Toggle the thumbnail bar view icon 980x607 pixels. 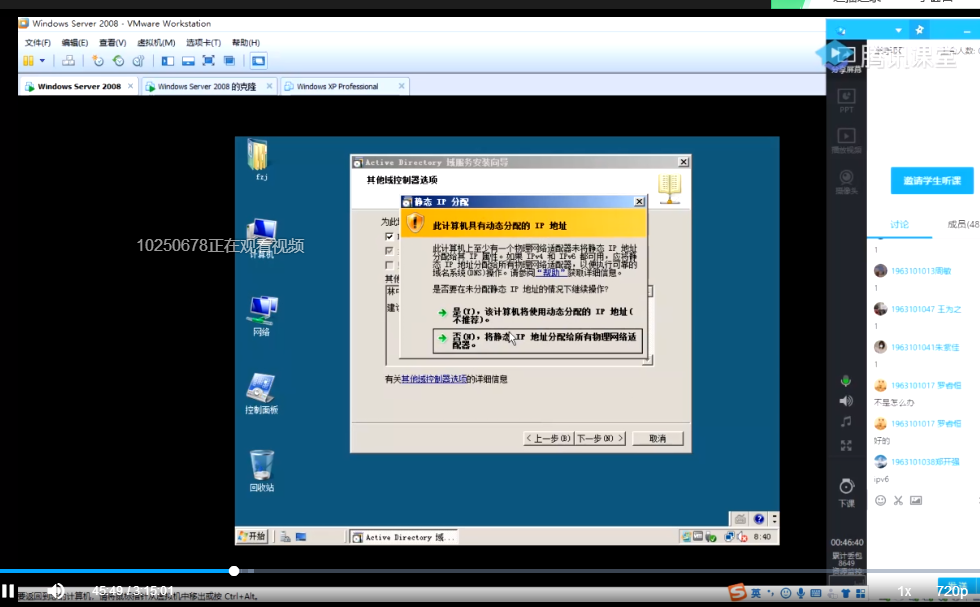click(188, 61)
